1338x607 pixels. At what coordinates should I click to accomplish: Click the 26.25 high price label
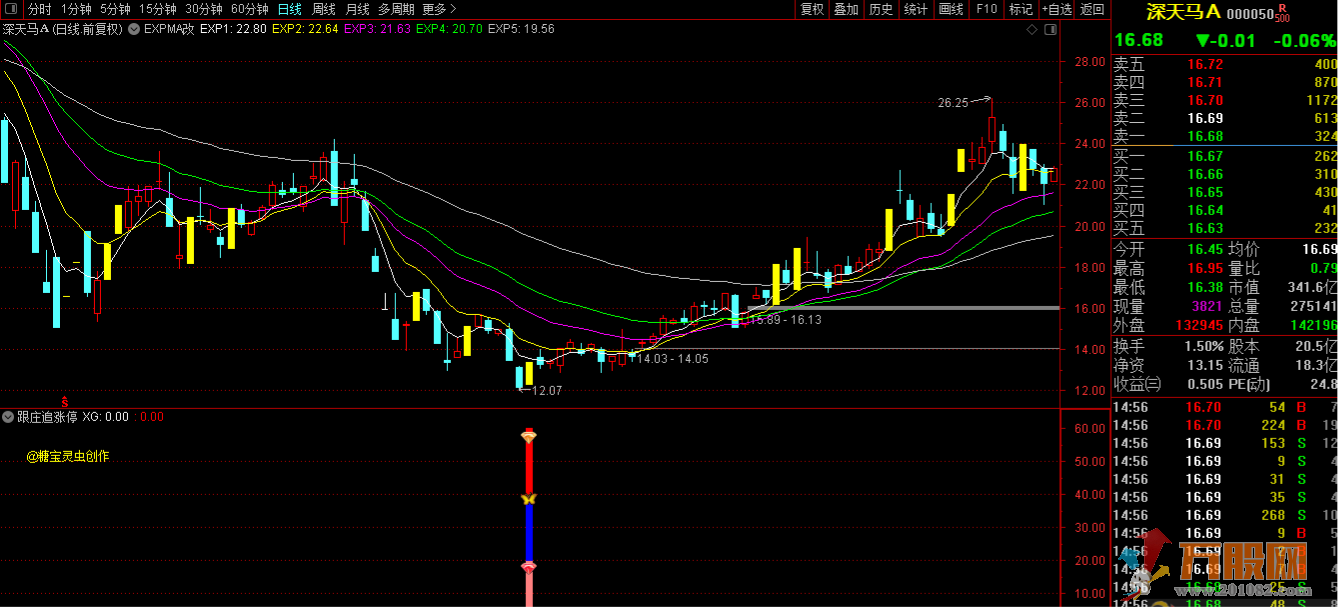click(x=953, y=102)
